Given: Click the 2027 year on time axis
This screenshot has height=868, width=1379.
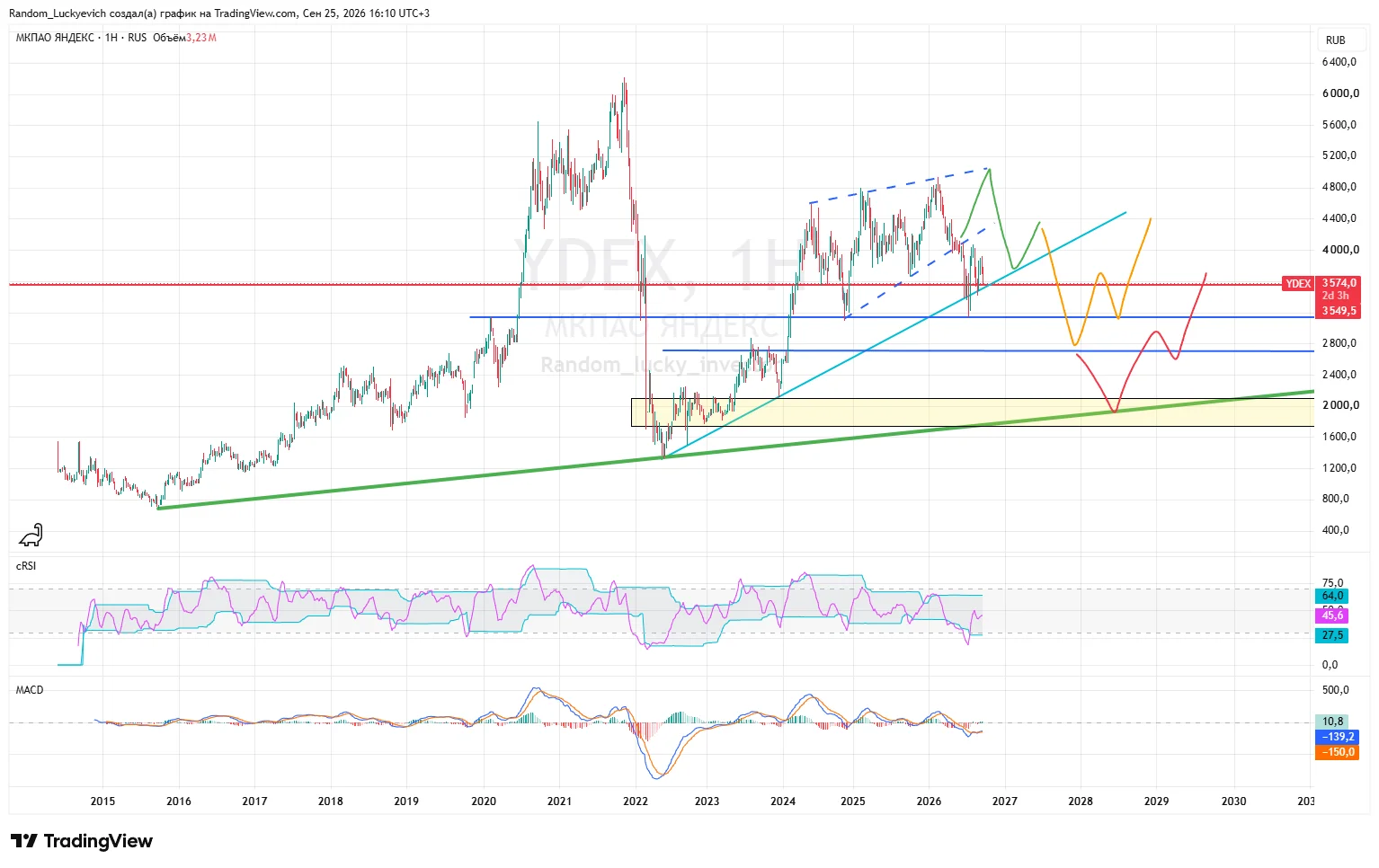Looking at the screenshot, I should pyautogui.click(x=1004, y=802).
